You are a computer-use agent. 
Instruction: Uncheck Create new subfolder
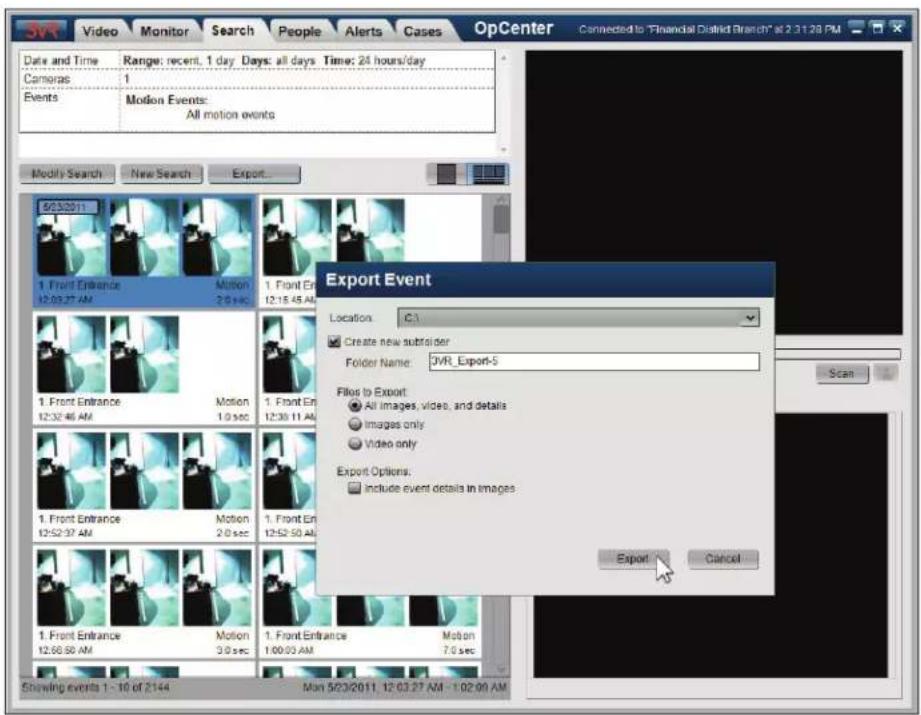click(334, 341)
